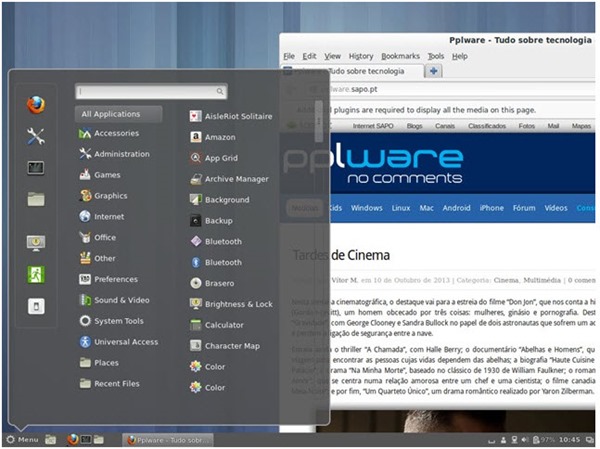Open the Windows link on Pplware navigation
Image resolution: width=600 pixels, height=449 pixels.
367,208
